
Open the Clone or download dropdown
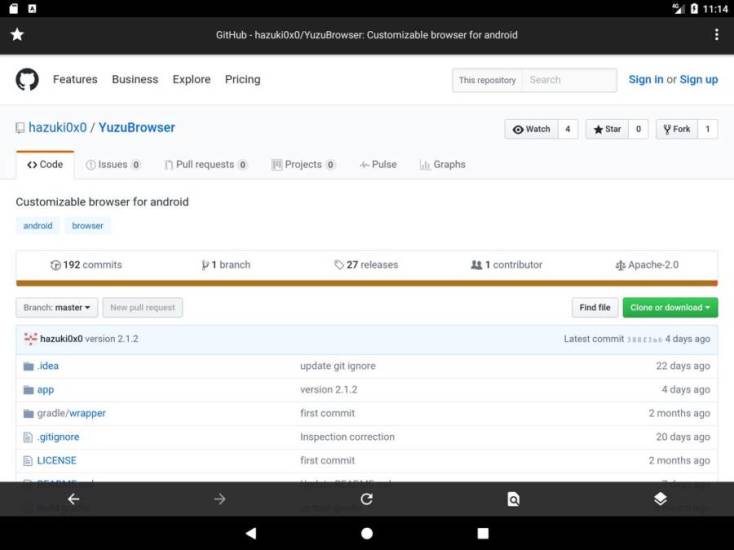pyautogui.click(x=670, y=308)
